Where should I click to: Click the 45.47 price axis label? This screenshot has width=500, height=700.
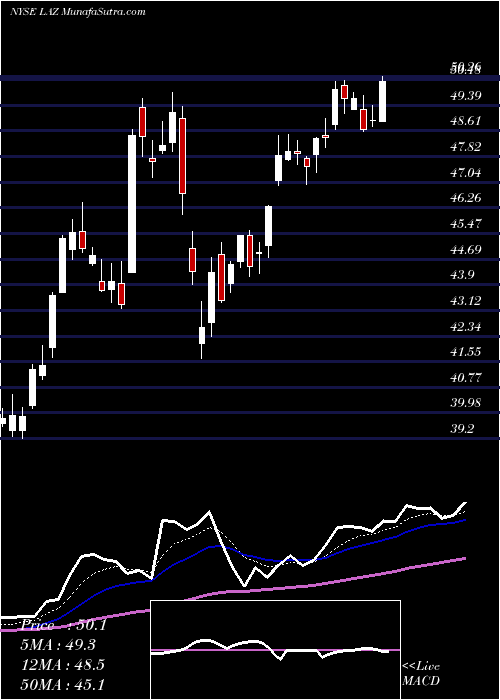(x=466, y=223)
